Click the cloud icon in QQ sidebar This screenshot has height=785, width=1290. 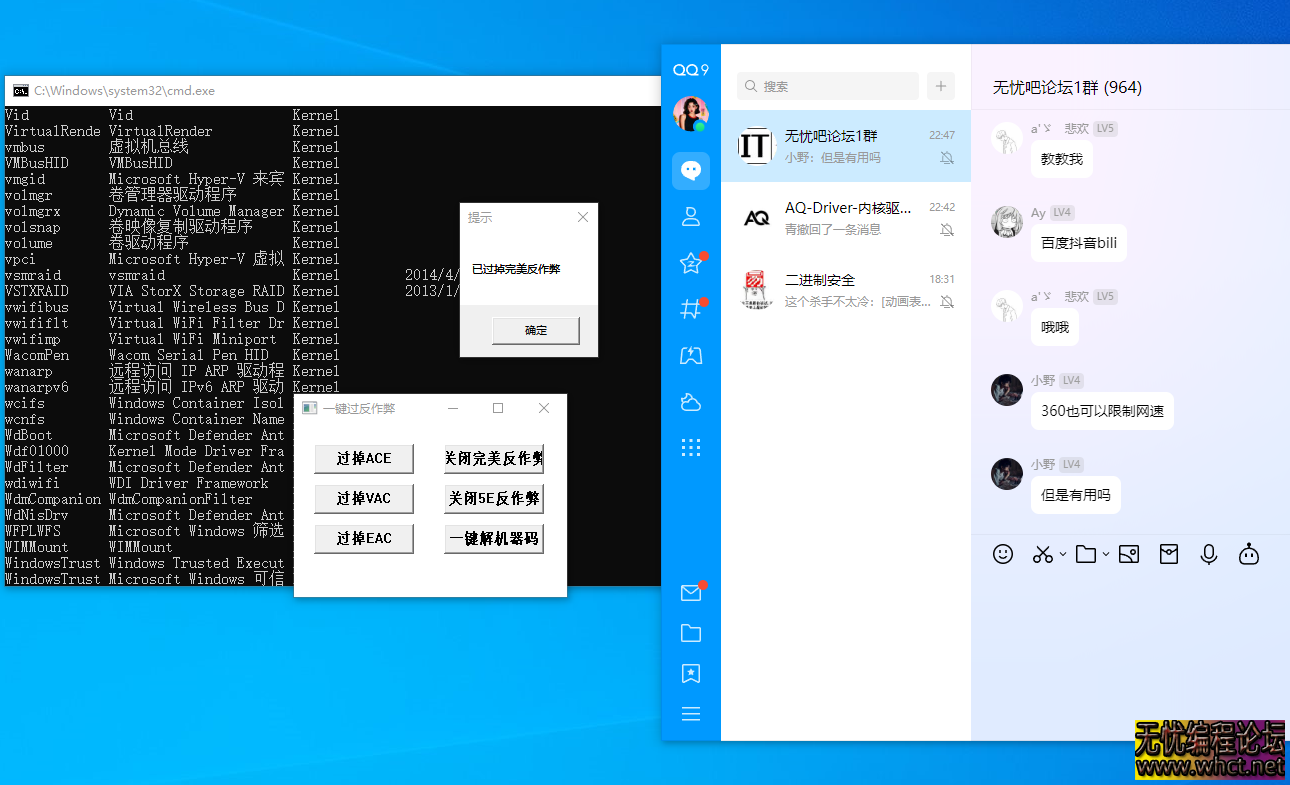pyautogui.click(x=691, y=402)
